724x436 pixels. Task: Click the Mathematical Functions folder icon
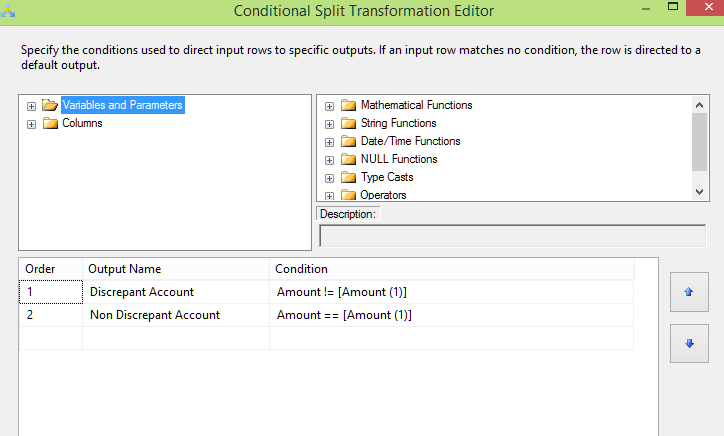coord(348,106)
